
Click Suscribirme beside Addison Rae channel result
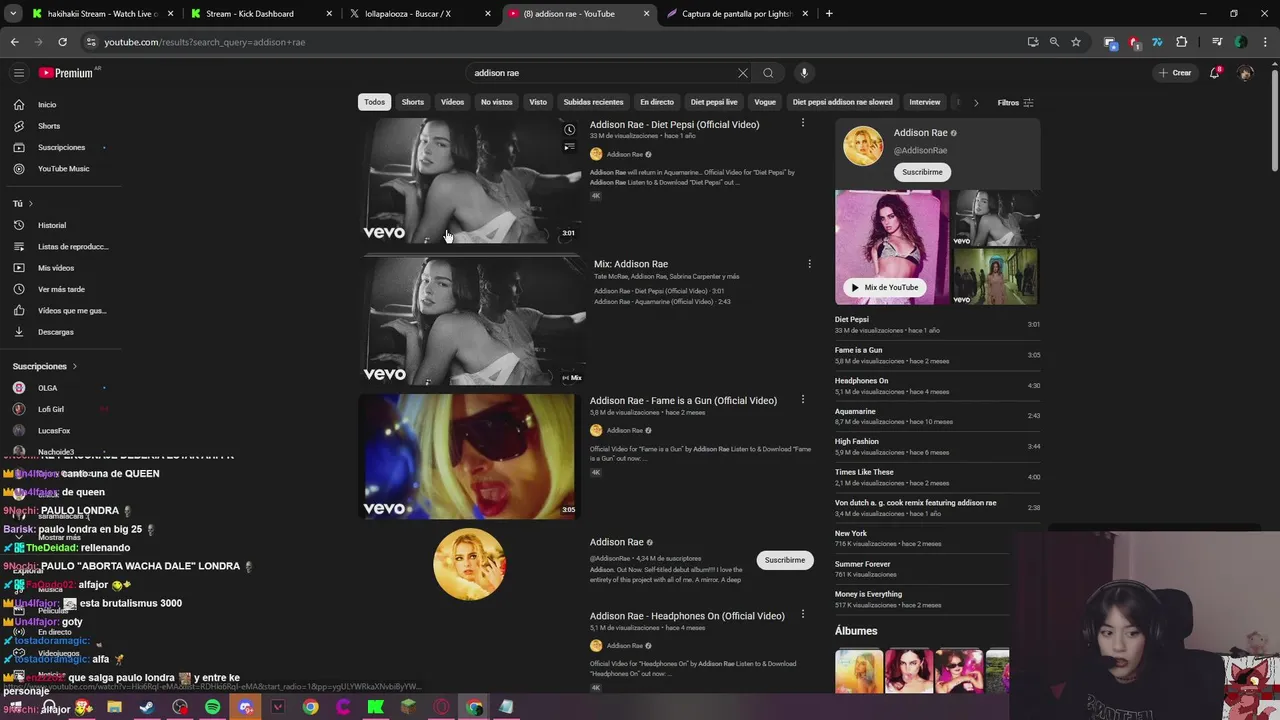point(785,560)
